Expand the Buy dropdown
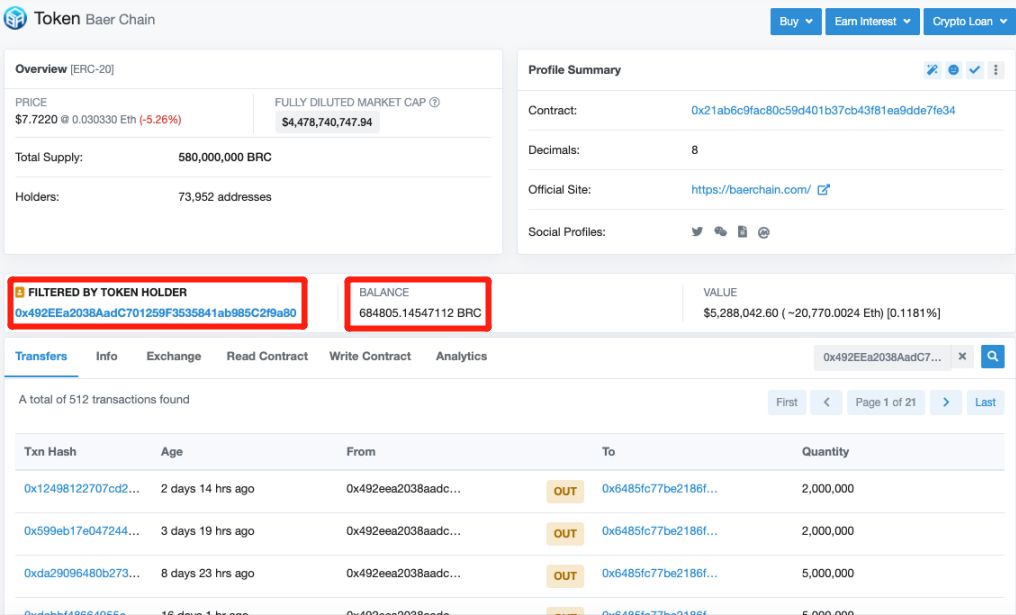The image size is (1016, 615). pyautogui.click(x=796, y=21)
